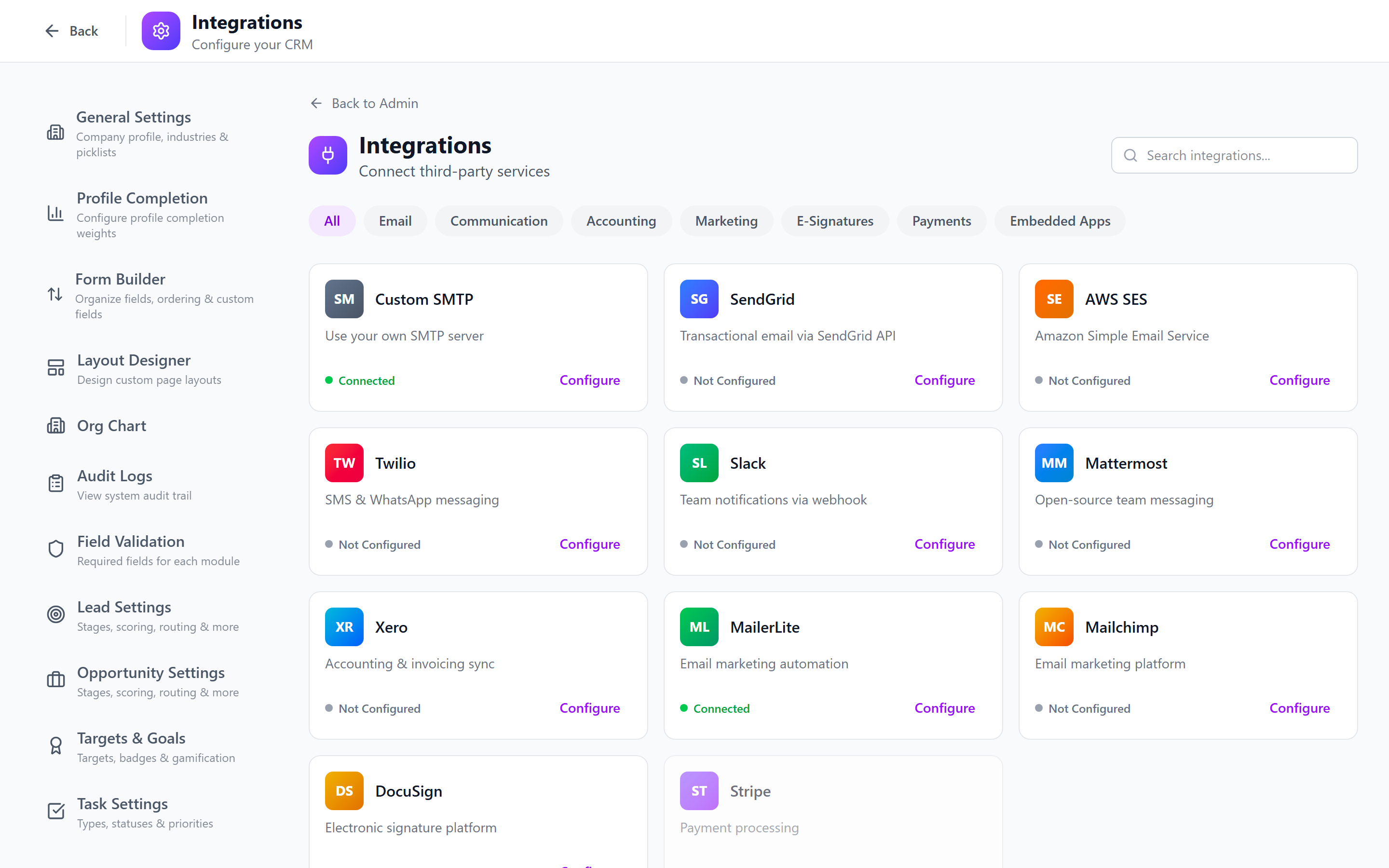Click the Xero XR logo

(x=344, y=627)
